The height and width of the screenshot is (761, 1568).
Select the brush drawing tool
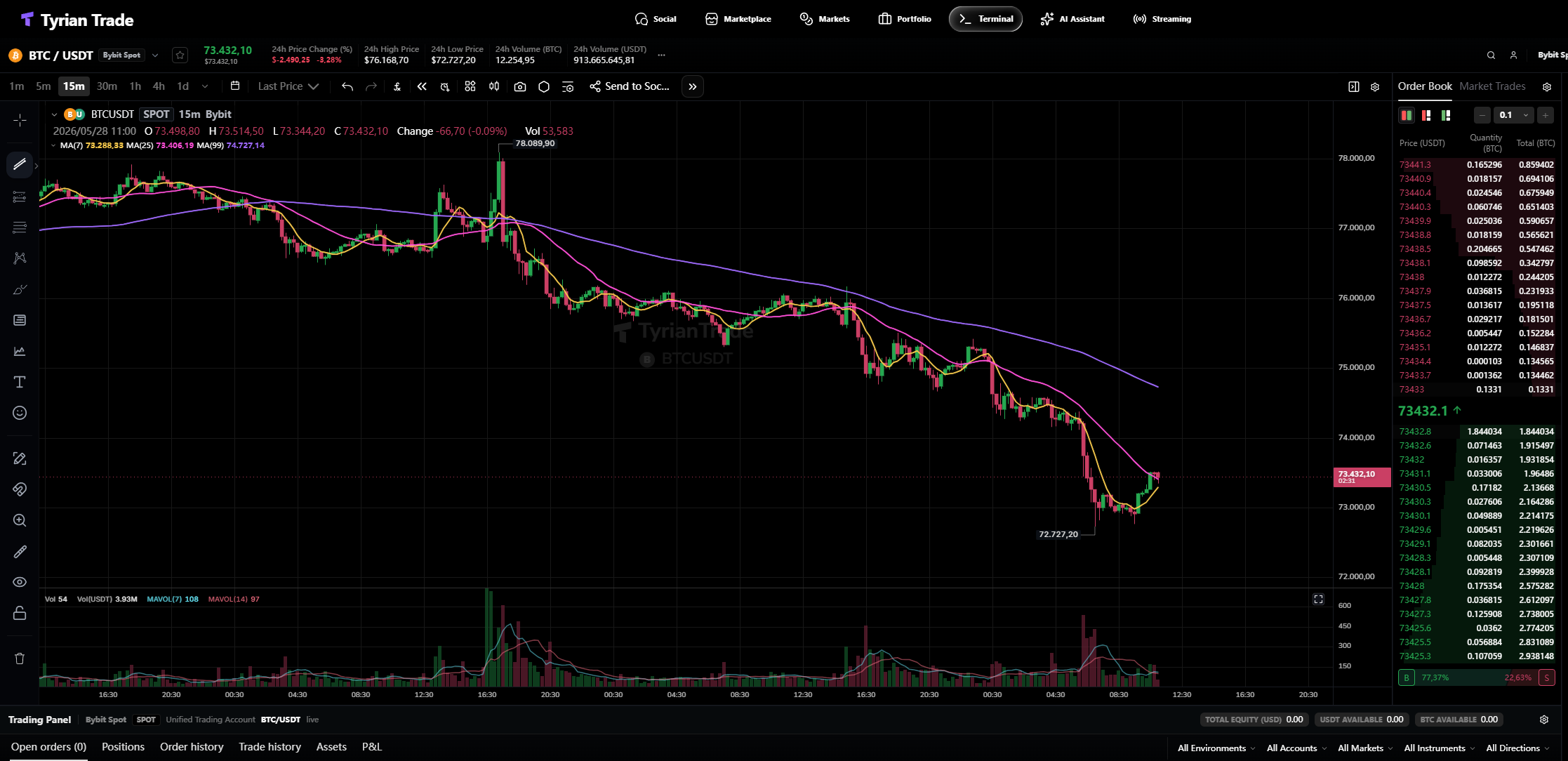point(20,290)
